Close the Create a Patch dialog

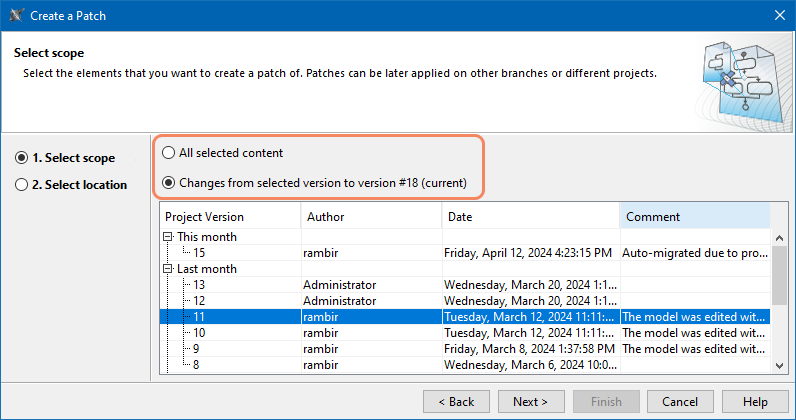(778, 15)
